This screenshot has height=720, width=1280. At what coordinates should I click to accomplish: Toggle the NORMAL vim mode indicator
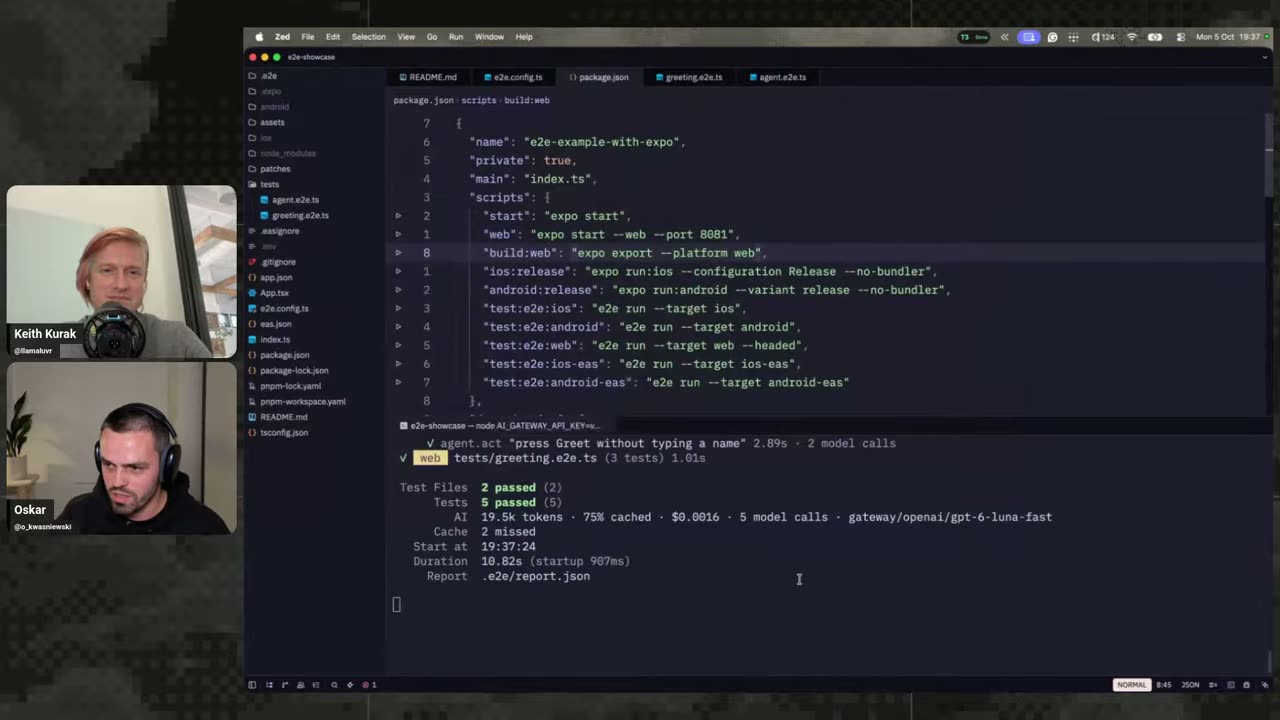click(x=1131, y=685)
